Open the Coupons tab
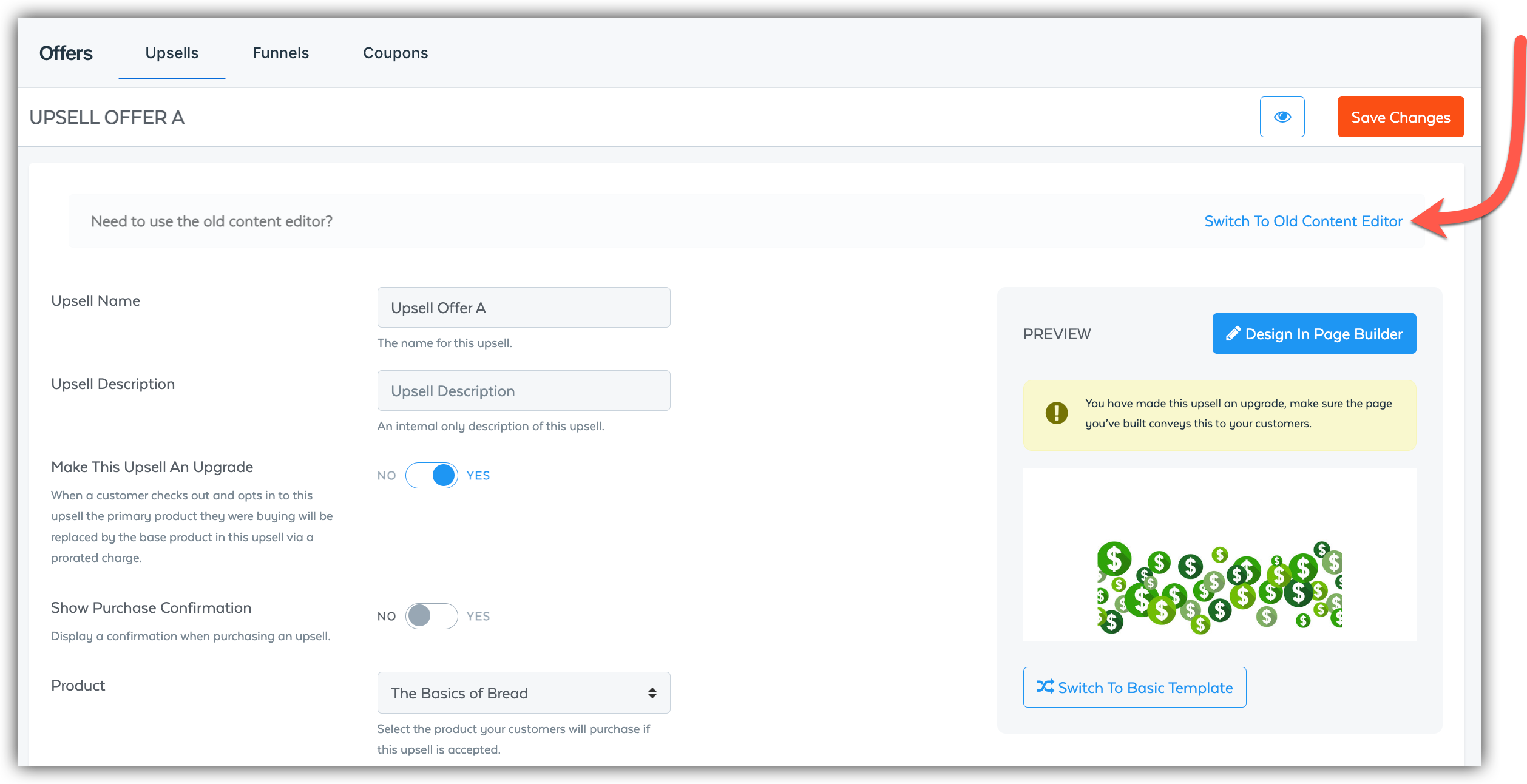The width and height of the screenshot is (1527, 784). pos(395,53)
